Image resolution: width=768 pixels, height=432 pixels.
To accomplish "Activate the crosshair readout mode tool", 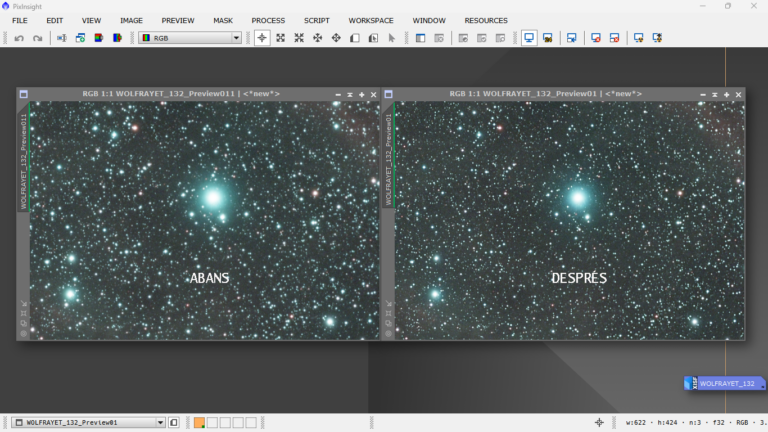I will [x=262, y=38].
